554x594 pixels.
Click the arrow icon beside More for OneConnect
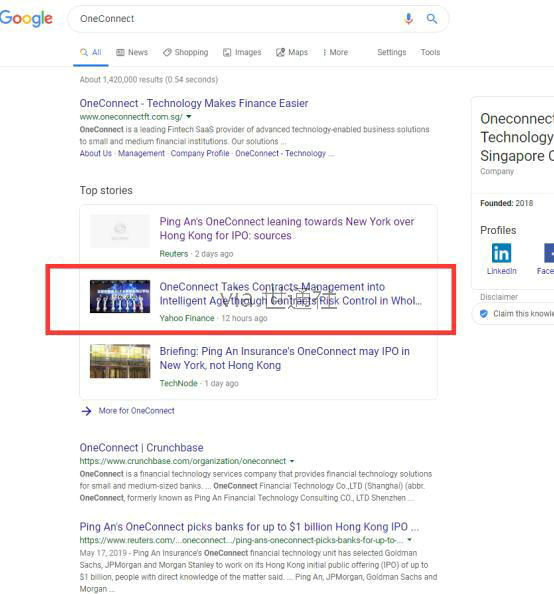86,411
